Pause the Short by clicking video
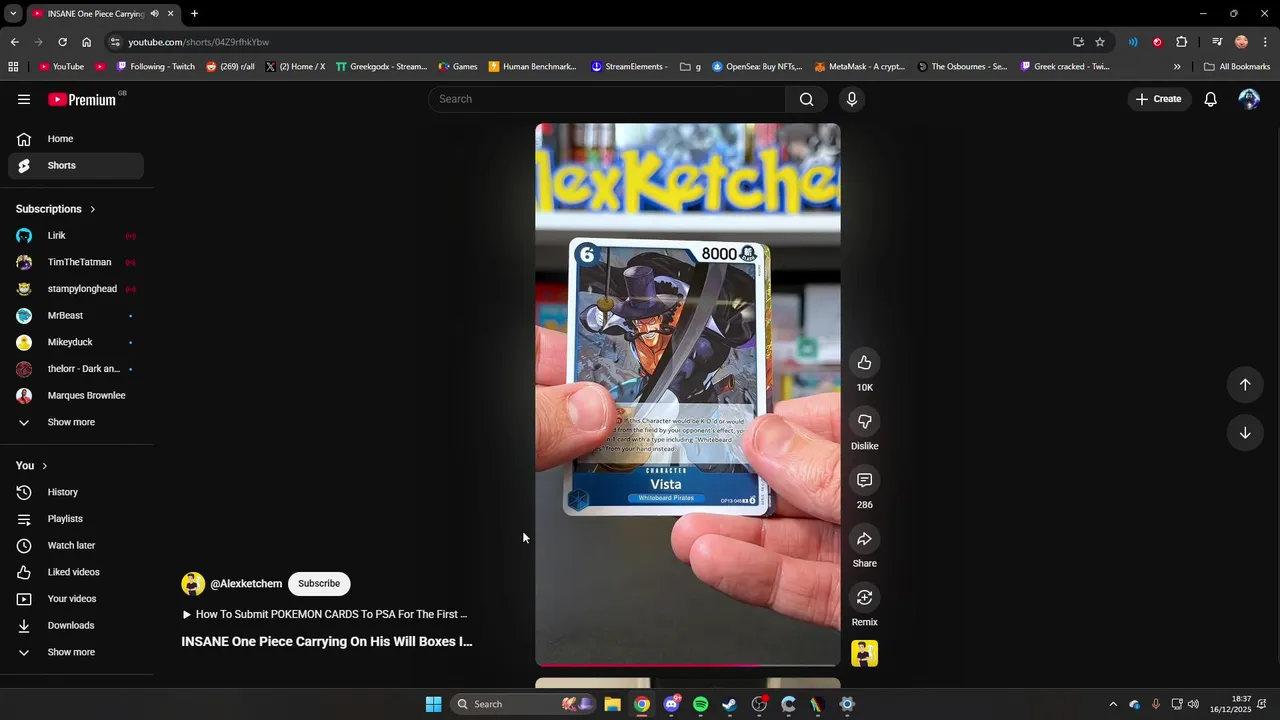 point(688,395)
